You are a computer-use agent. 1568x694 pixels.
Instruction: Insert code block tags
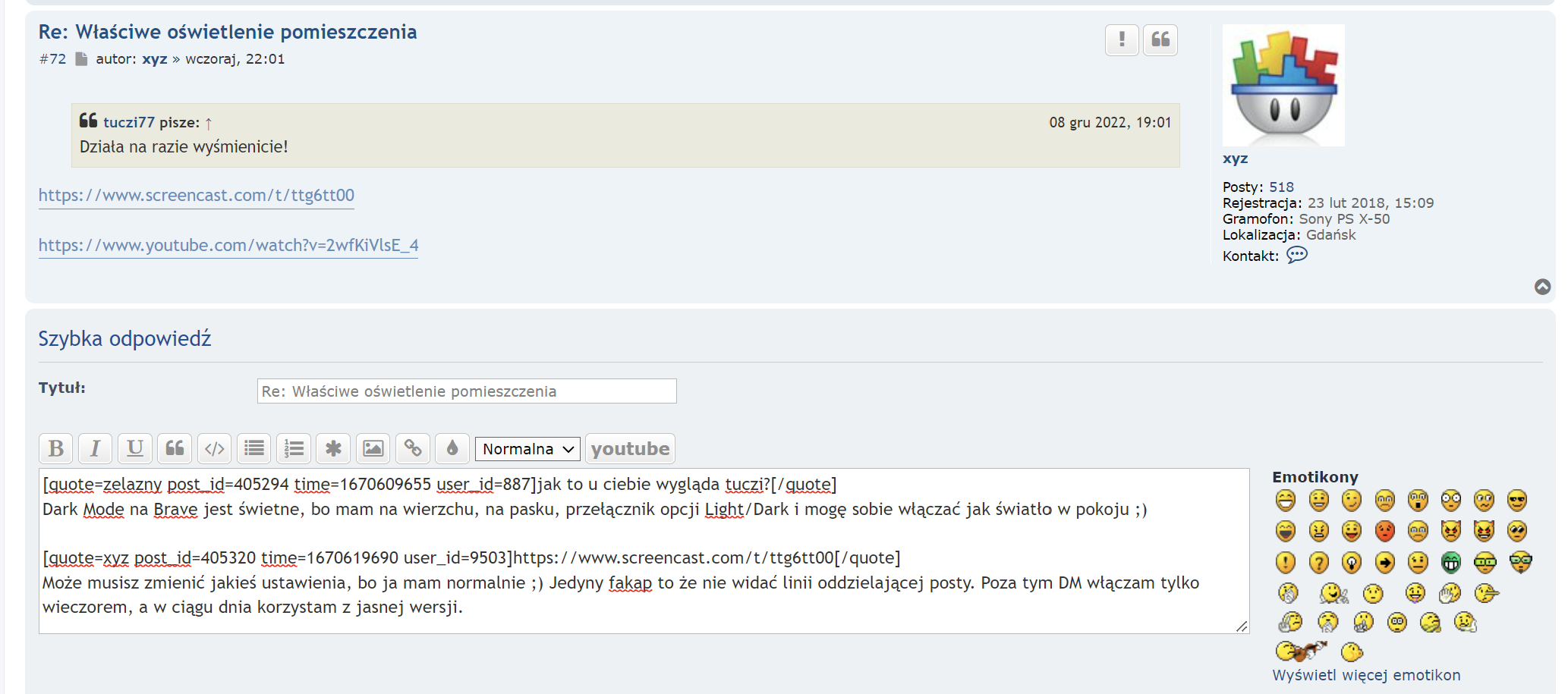(215, 448)
